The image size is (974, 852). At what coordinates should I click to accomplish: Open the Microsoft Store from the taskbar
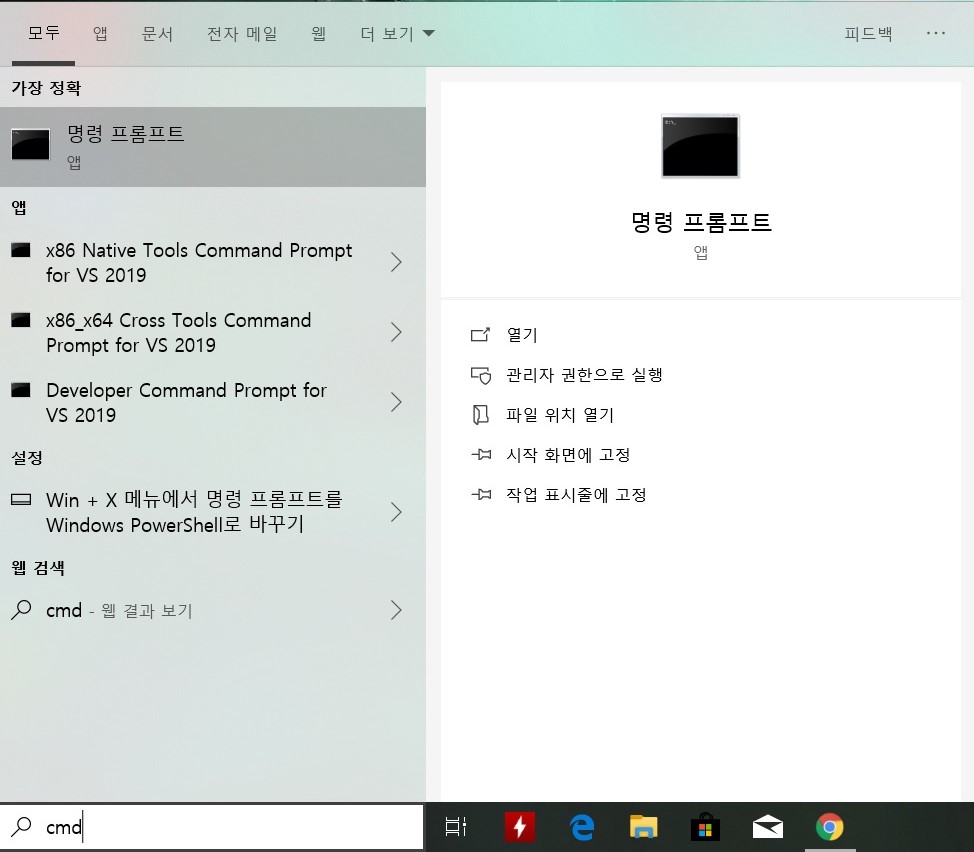(x=705, y=827)
